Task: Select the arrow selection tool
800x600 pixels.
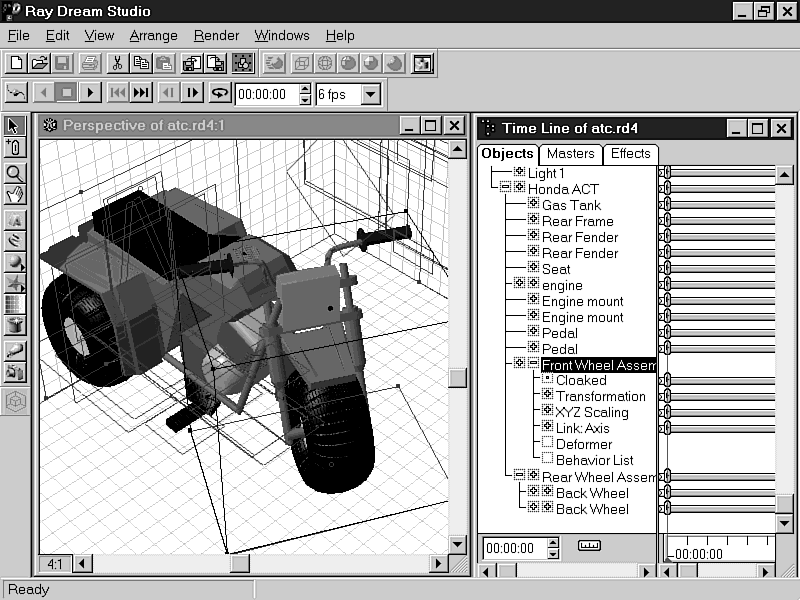Action: coord(15,126)
